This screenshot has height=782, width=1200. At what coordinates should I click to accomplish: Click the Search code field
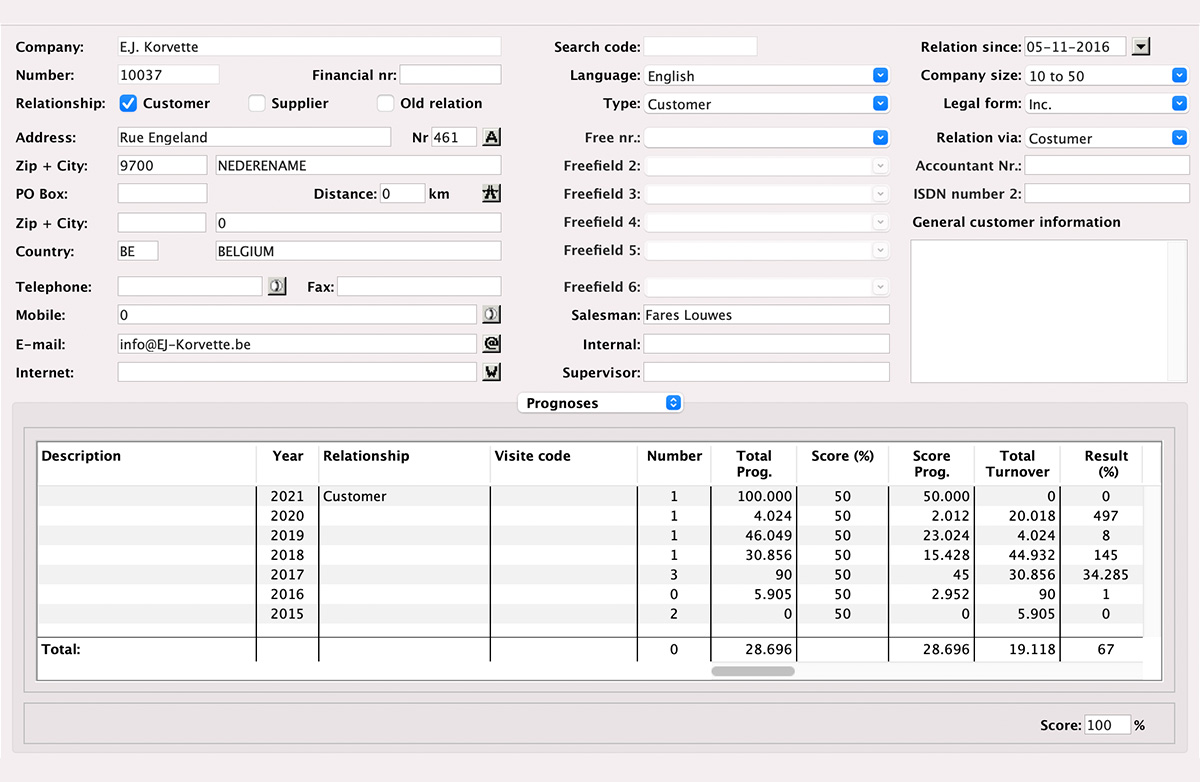coord(700,46)
